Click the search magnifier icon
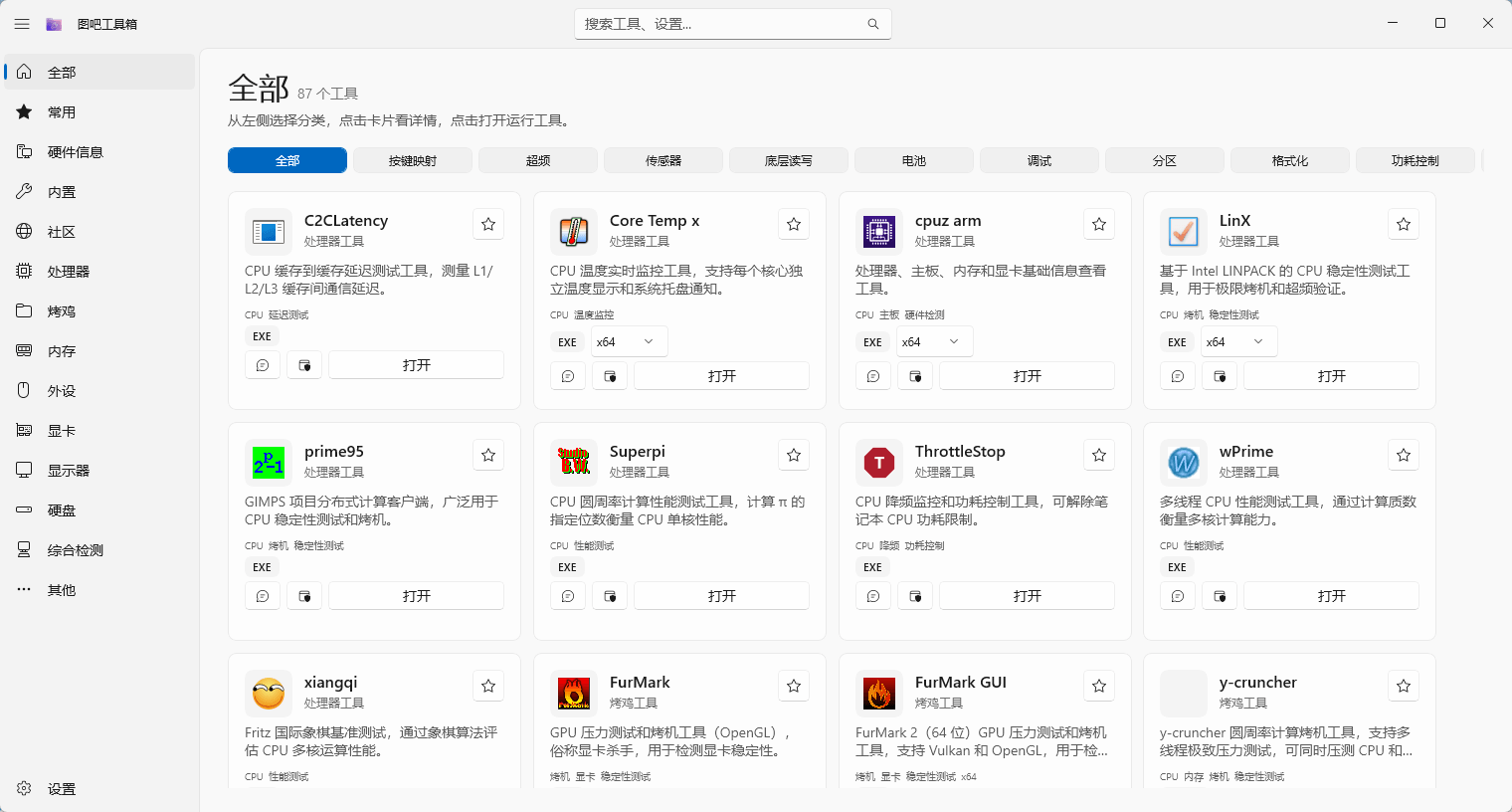The width and height of the screenshot is (1512, 812). (x=873, y=24)
